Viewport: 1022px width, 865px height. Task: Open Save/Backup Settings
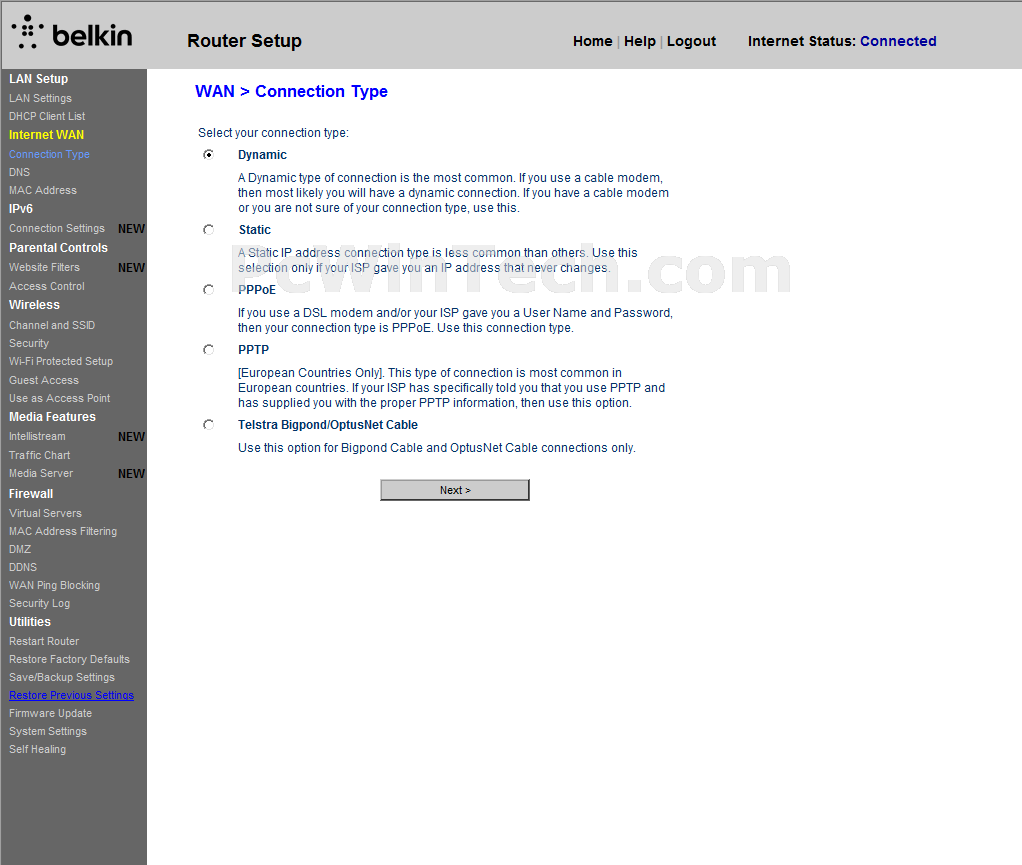click(x=62, y=677)
